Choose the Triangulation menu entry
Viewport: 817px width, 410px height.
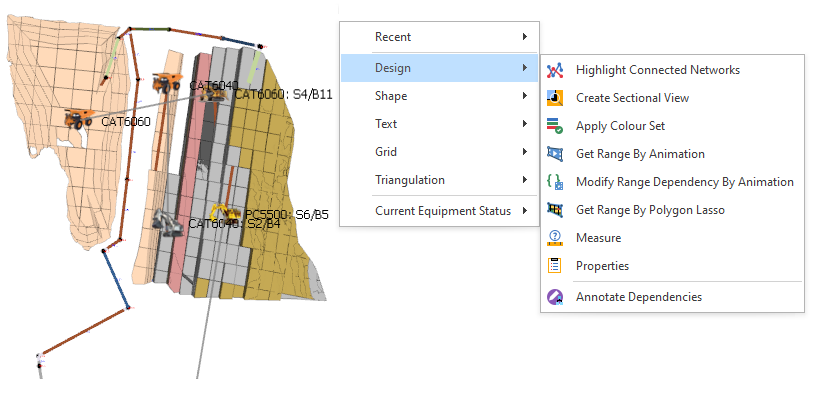(409, 180)
